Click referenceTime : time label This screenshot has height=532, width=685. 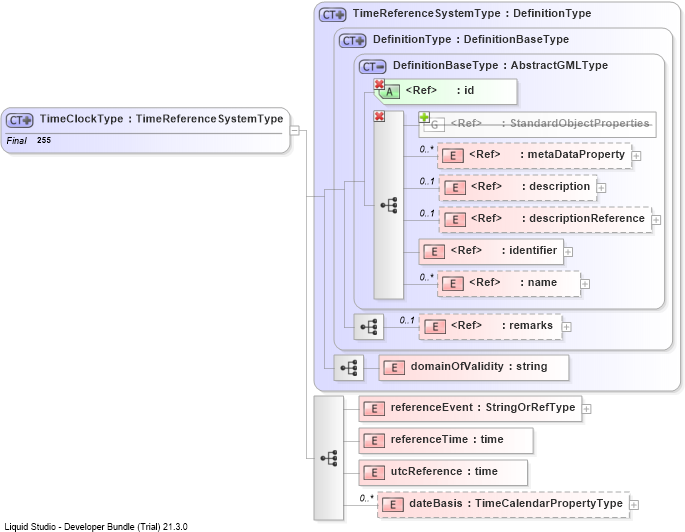coord(447,439)
